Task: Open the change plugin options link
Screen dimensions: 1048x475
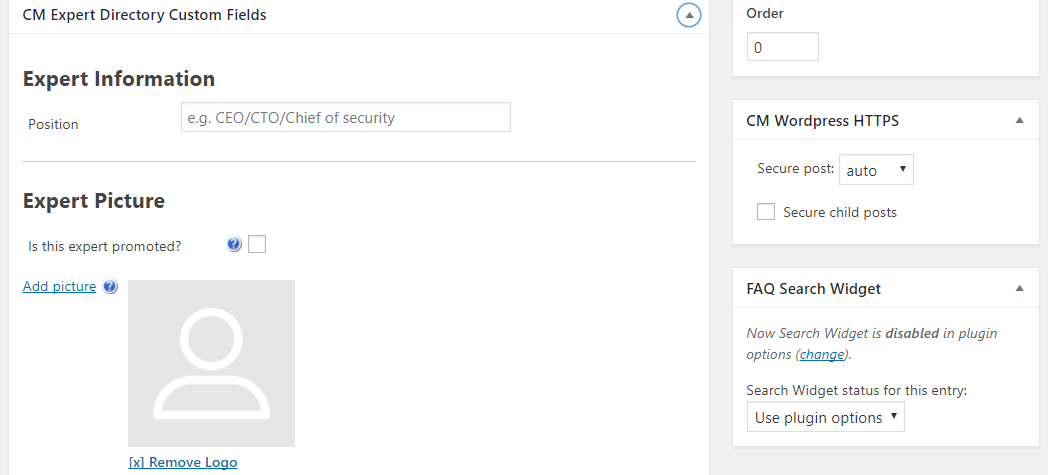Action: (x=821, y=354)
